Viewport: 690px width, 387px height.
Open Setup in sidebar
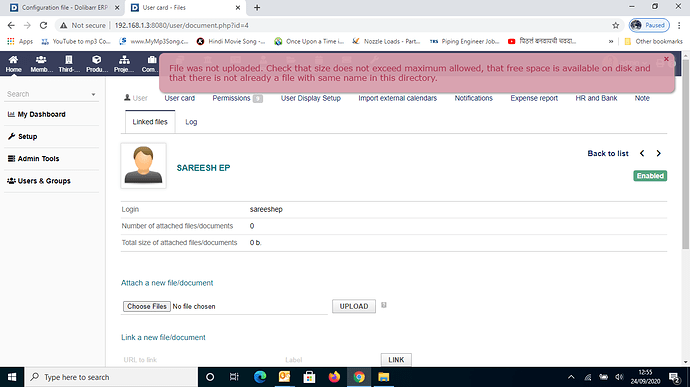23,136
